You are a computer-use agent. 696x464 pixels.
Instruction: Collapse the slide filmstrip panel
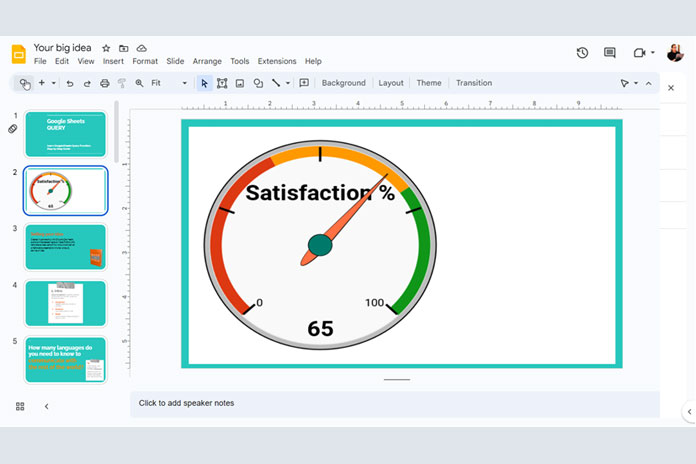(46, 406)
